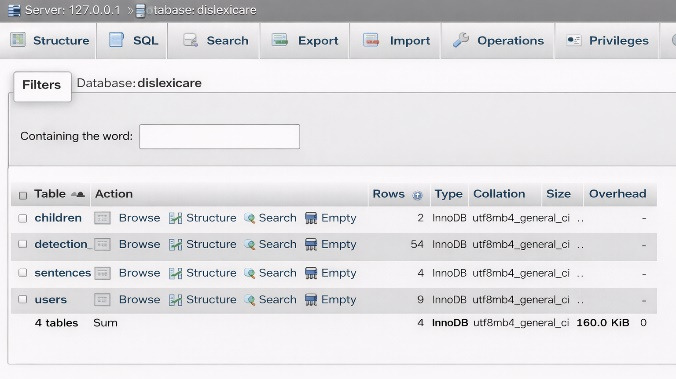Click the Rows column header
This screenshot has height=379, width=676.
(x=388, y=194)
